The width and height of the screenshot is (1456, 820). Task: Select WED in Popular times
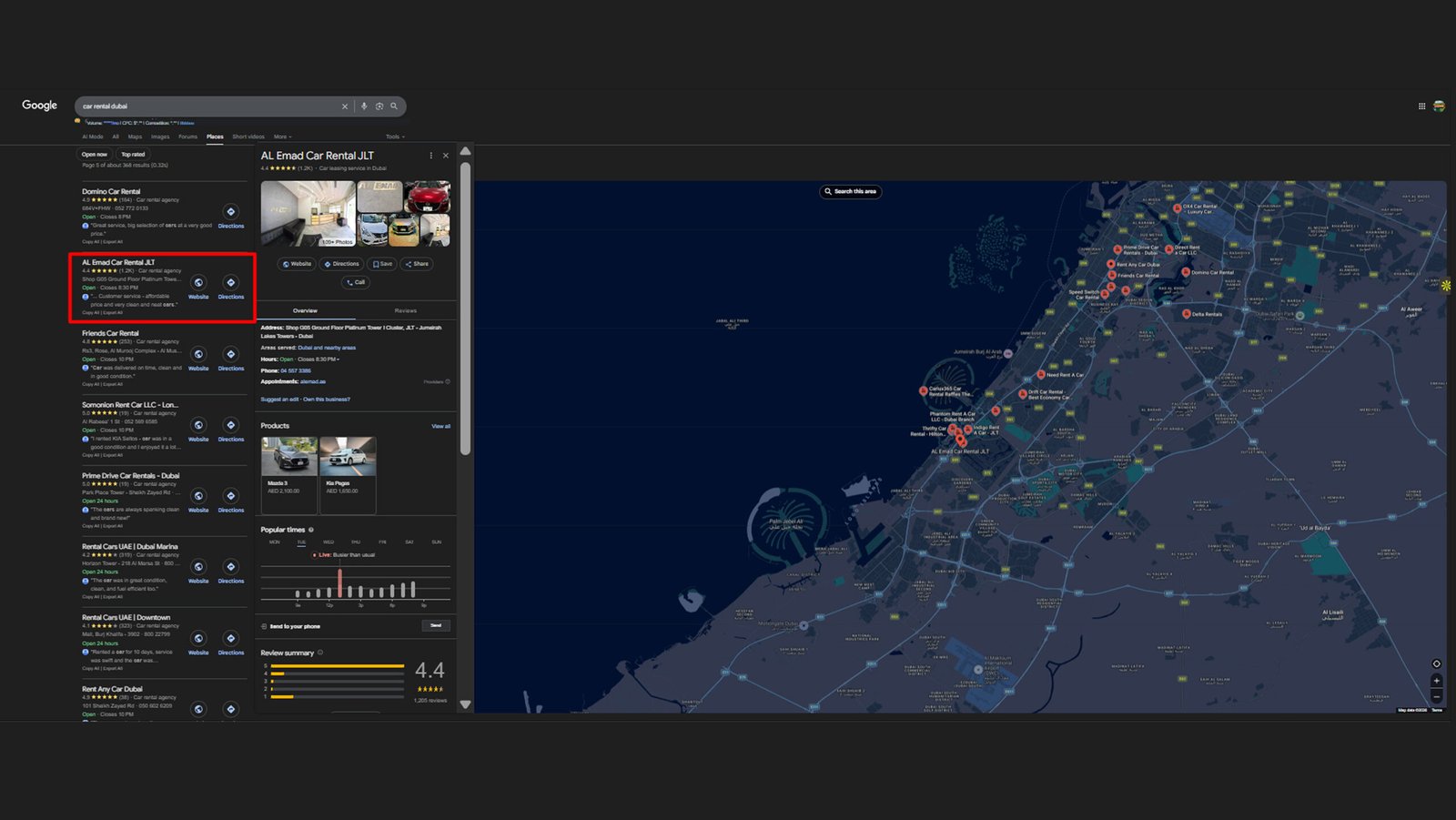329,542
